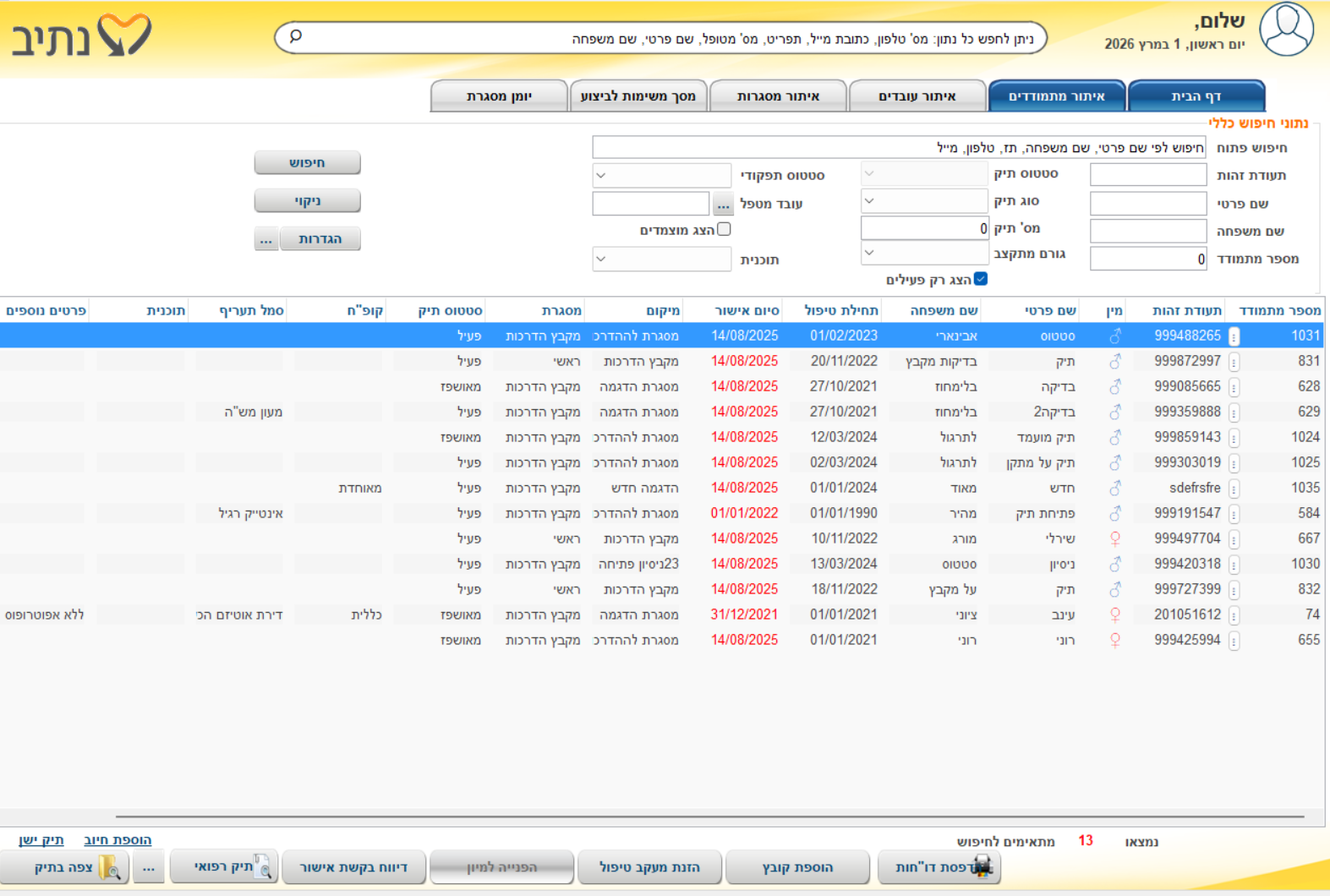Open the יומן מסגרת tab
Viewport: 1330px width, 896px height.
(499, 96)
